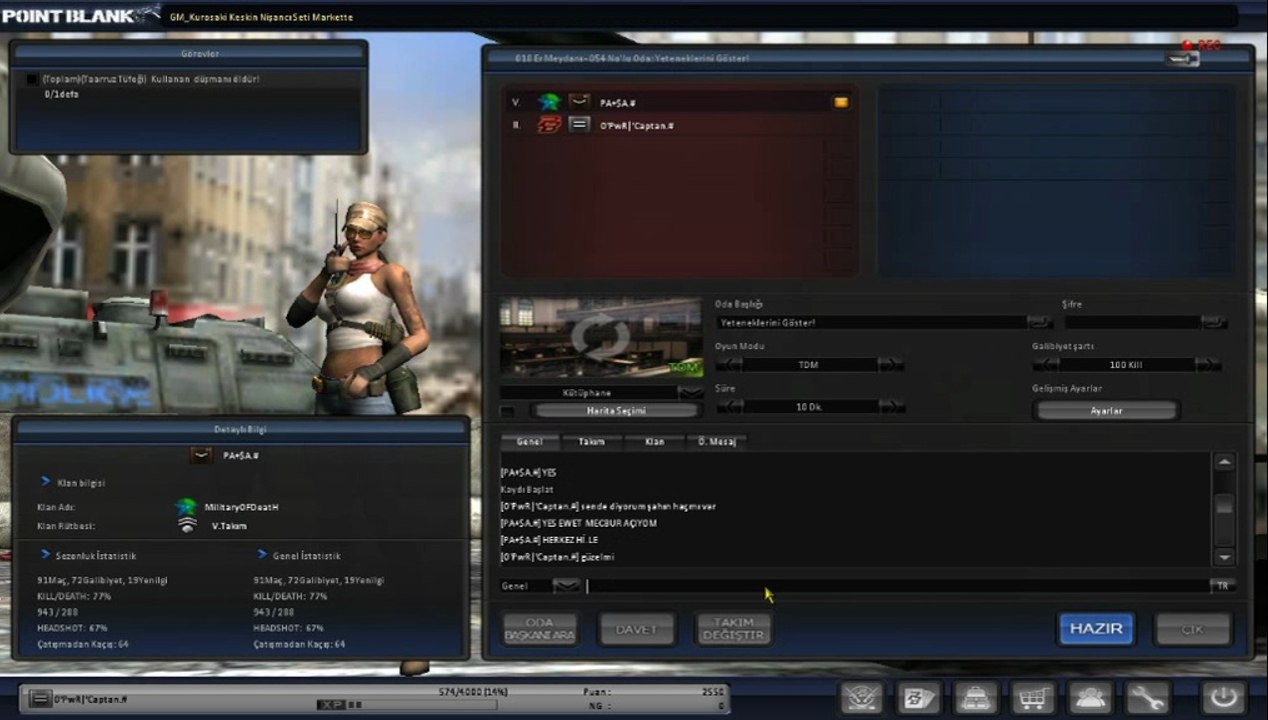Click the chat scrollbar thumb

pos(1224,505)
